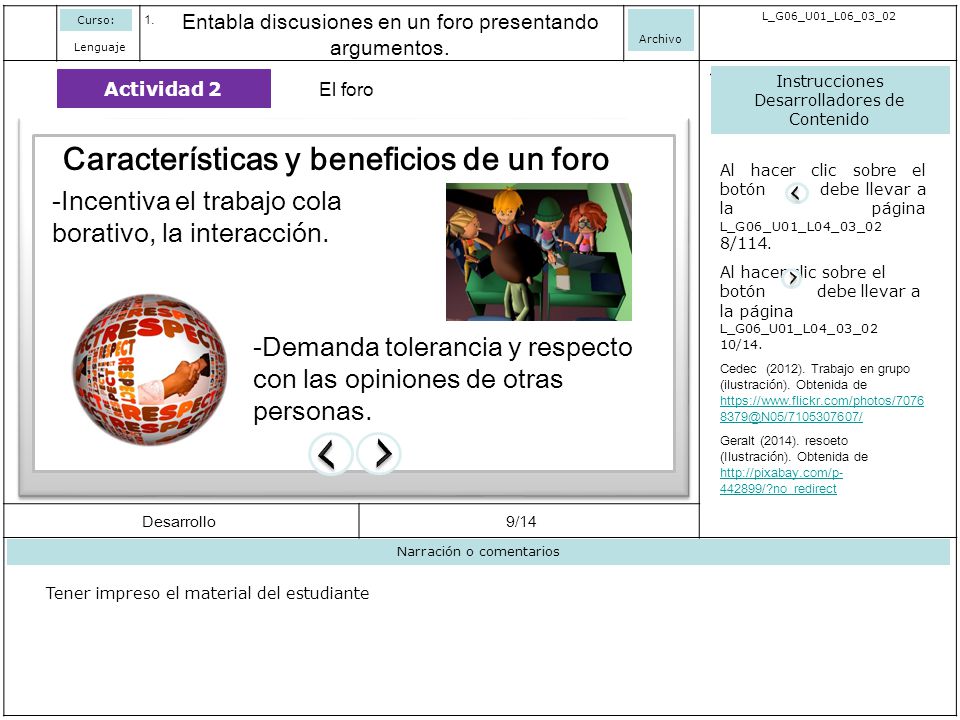This screenshot has height=720, width=960.
Task: Click the Narración o comentarios header
Action: [x=478, y=552]
